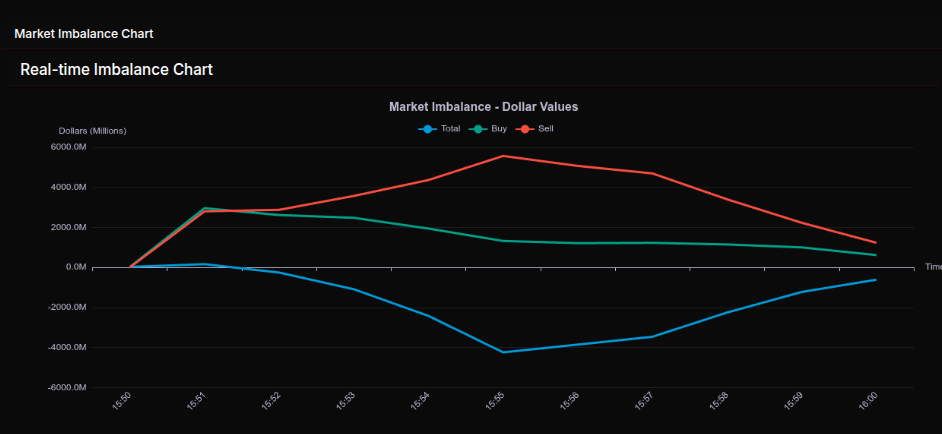Click the Sell line endpoint at 16:00
Viewport: 942px width, 434px height.
click(876, 243)
